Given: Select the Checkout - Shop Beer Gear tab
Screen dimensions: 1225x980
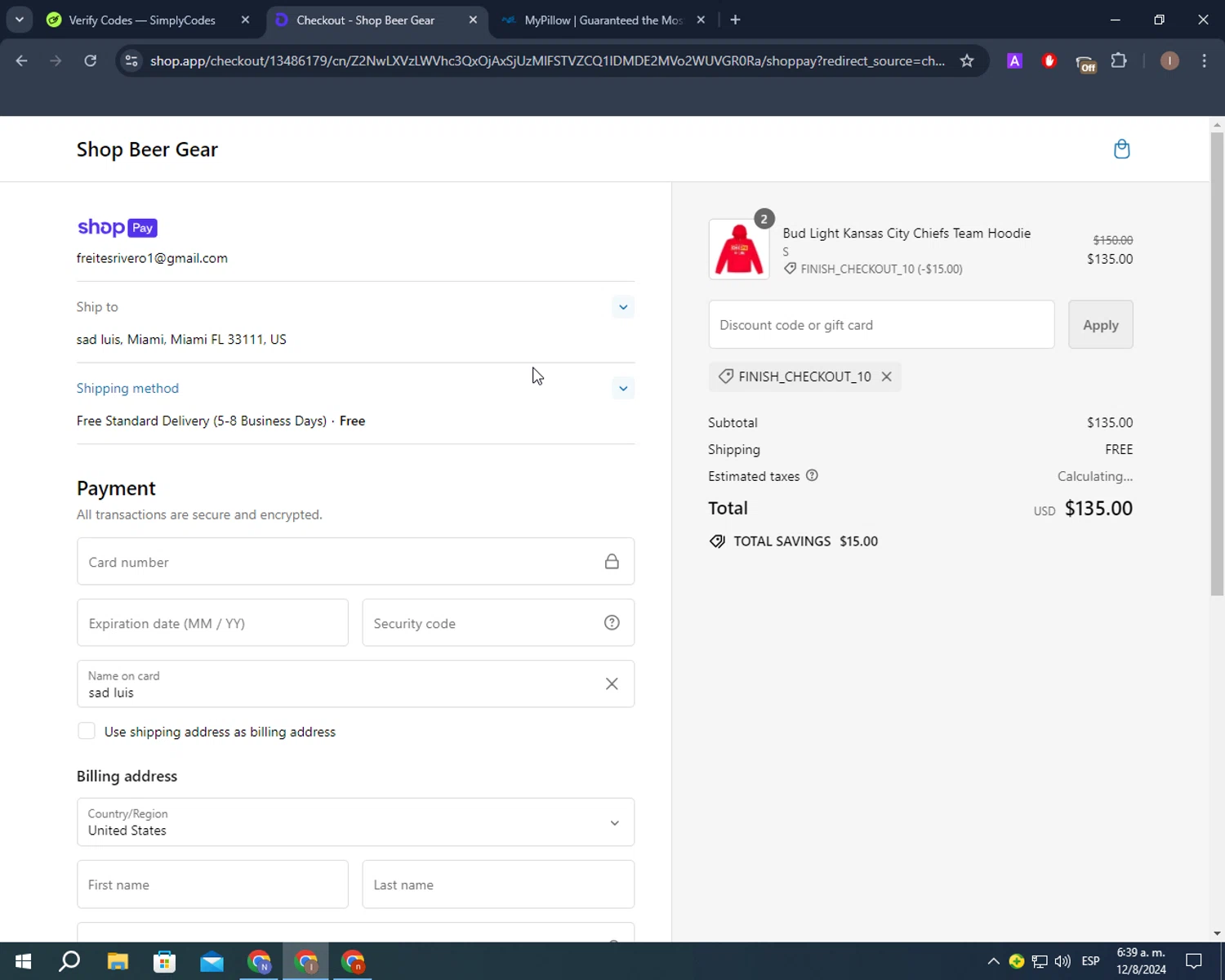Looking at the screenshot, I should tap(365, 20).
